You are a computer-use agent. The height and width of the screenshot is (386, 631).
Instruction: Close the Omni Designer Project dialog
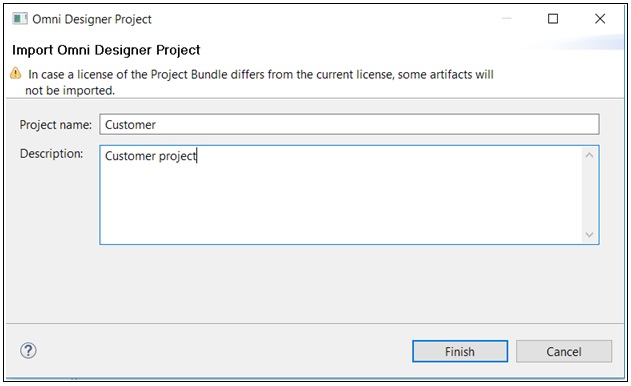pos(600,19)
